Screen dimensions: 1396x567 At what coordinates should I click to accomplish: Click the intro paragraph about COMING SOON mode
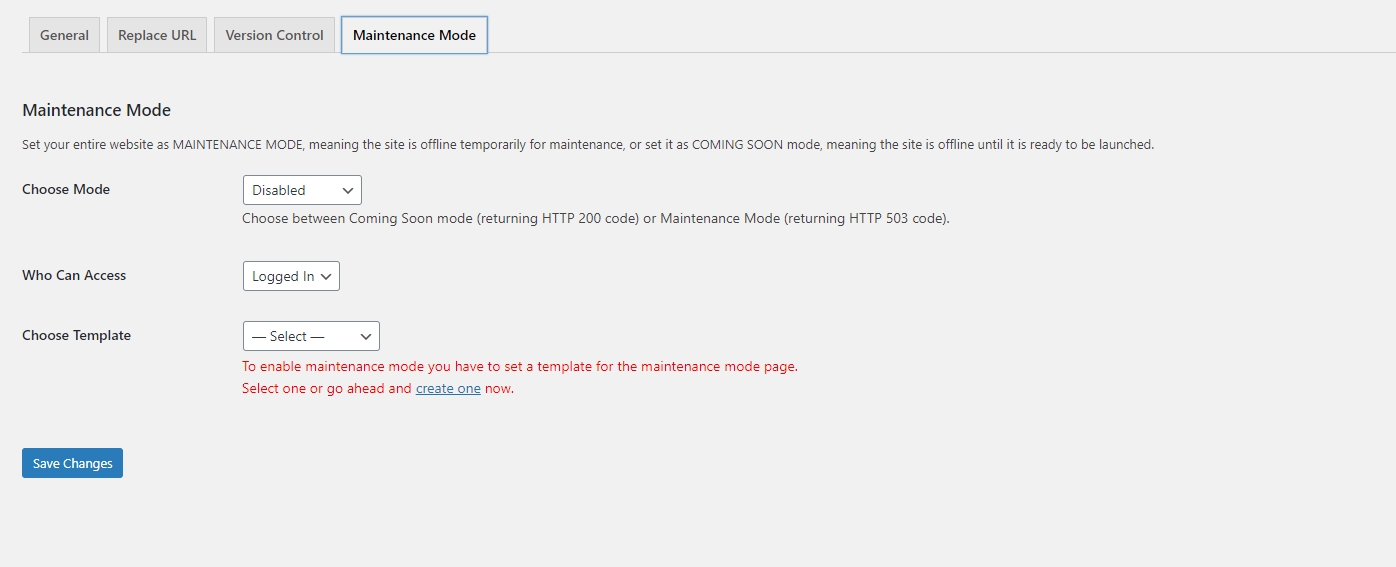tap(588, 145)
